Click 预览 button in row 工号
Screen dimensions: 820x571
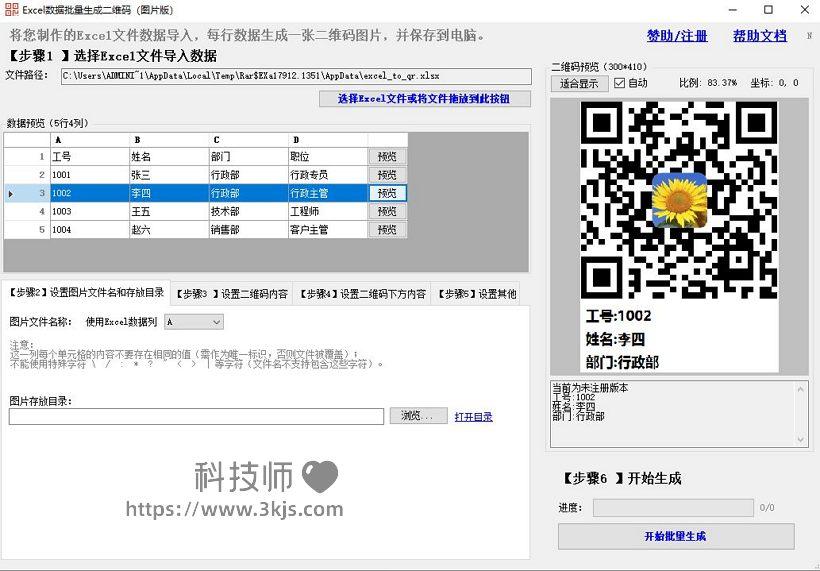click(387, 156)
